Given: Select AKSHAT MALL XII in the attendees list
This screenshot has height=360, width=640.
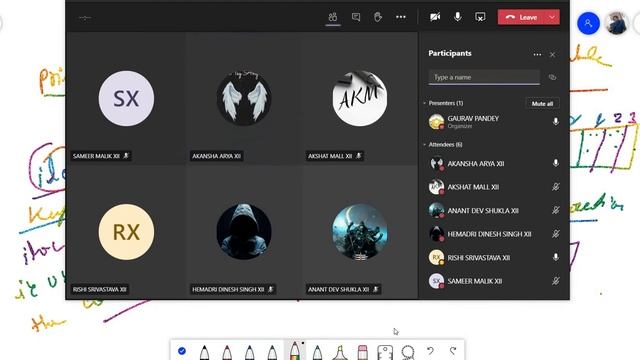Looking at the screenshot, I should [494, 187].
